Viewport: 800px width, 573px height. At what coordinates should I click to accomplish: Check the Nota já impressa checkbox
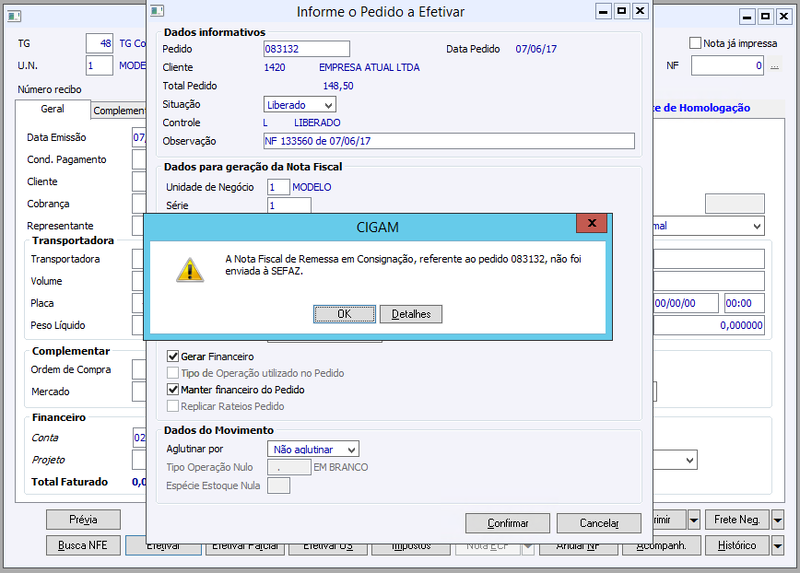pos(695,43)
